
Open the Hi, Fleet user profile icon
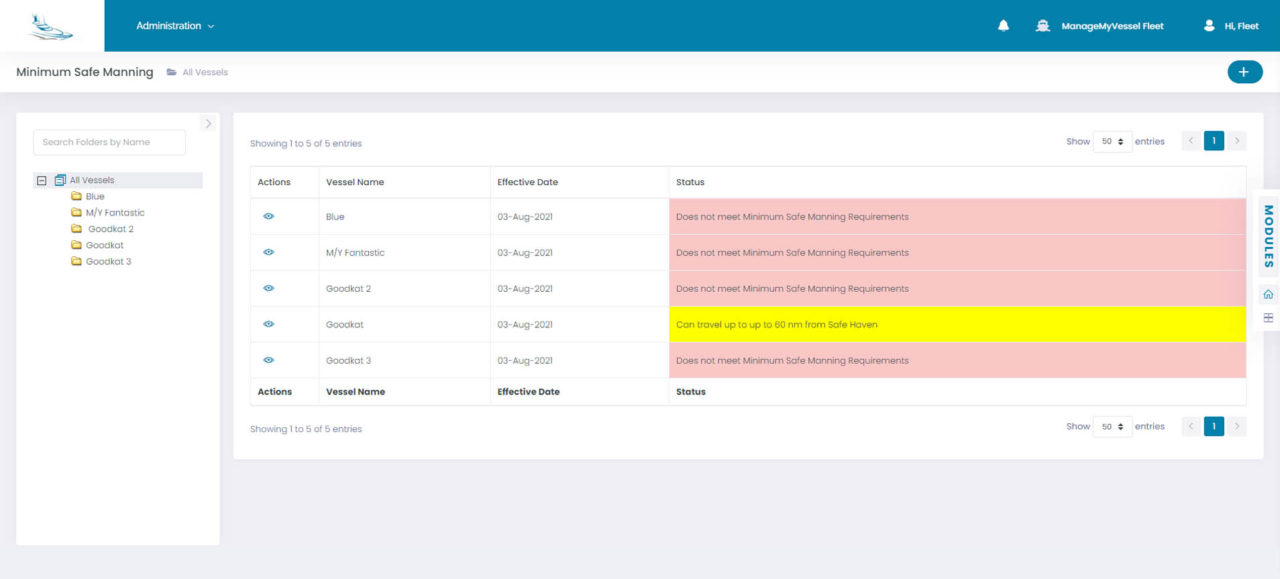click(x=1209, y=26)
